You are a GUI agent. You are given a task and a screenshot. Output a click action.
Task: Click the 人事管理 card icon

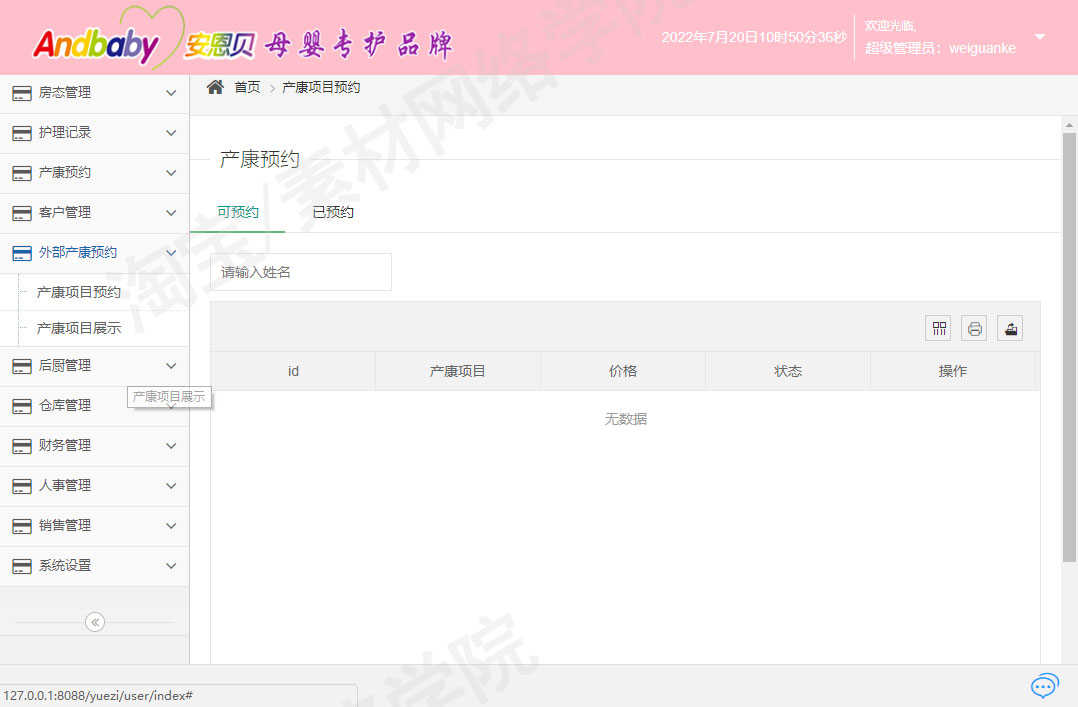click(x=22, y=486)
